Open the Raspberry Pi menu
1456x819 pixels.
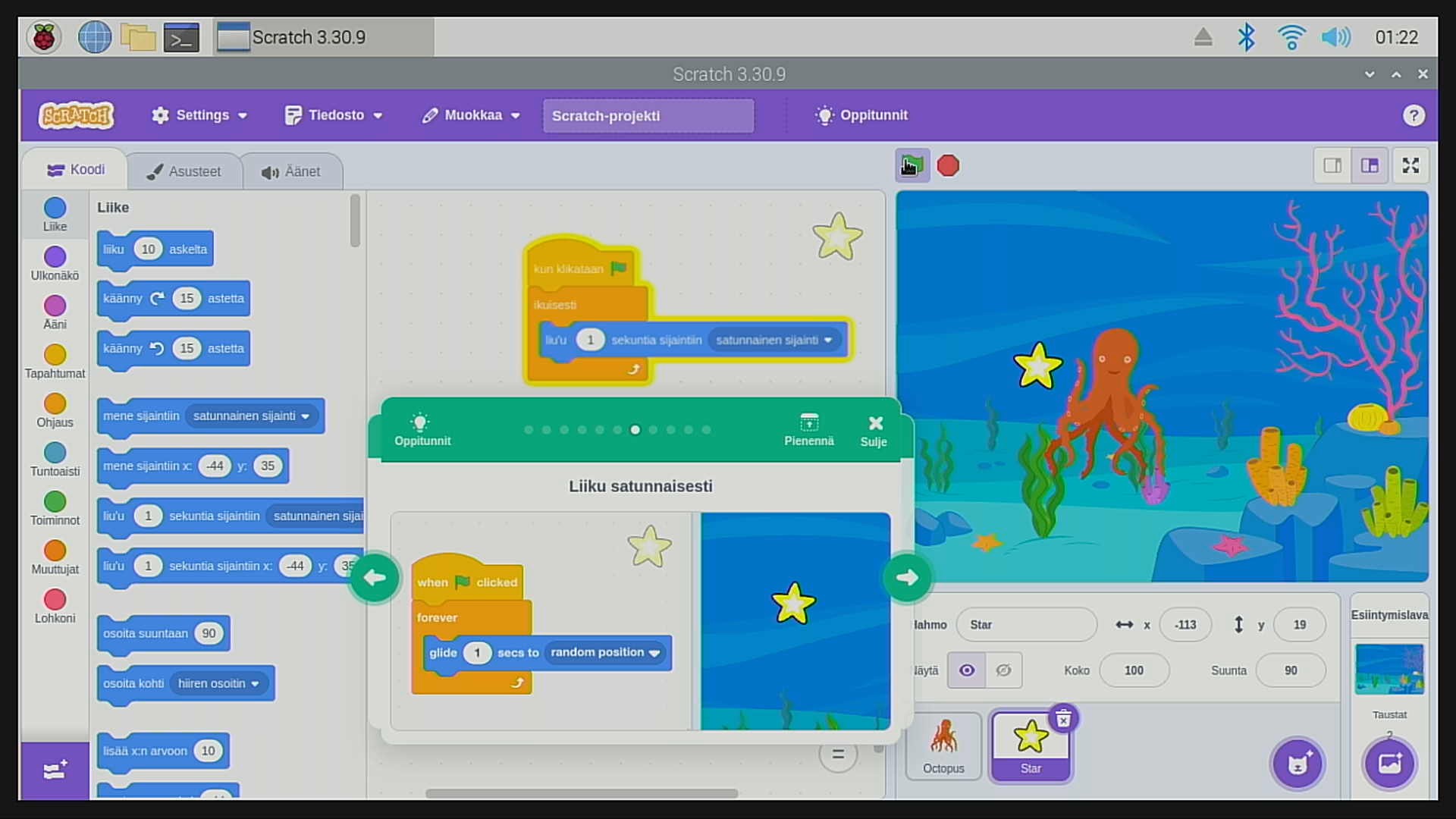(44, 37)
